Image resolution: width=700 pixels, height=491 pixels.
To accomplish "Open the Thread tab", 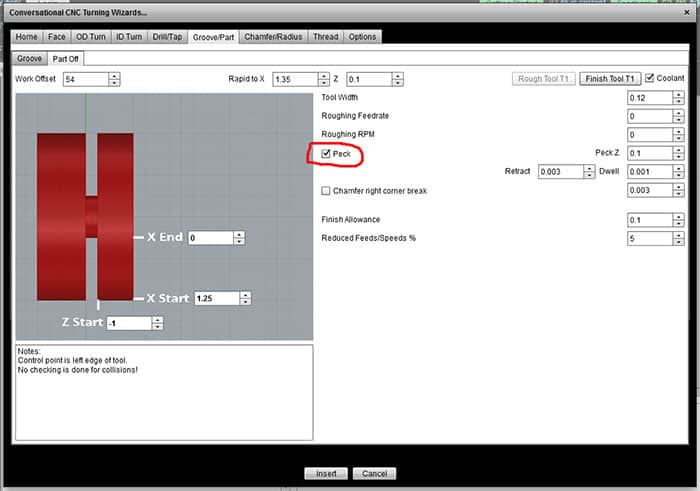I will point(325,37).
